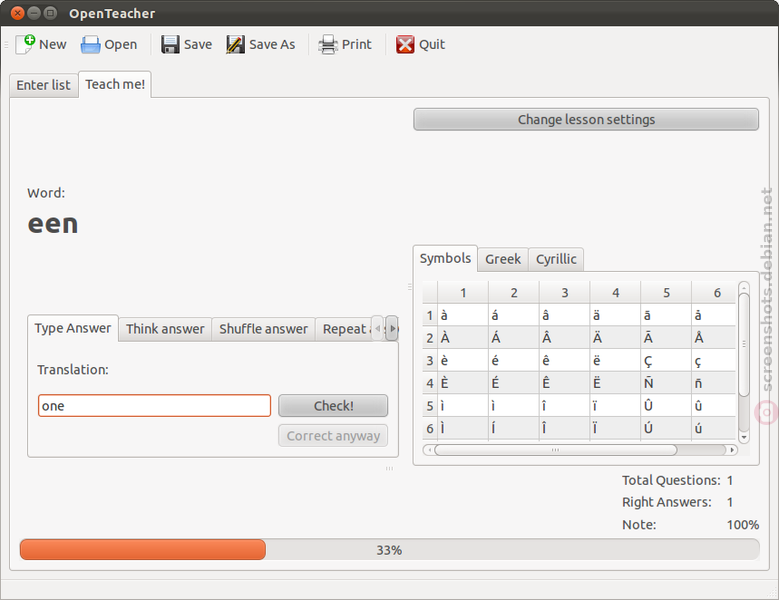Click symbol table scroll-right arrow

(732, 450)
